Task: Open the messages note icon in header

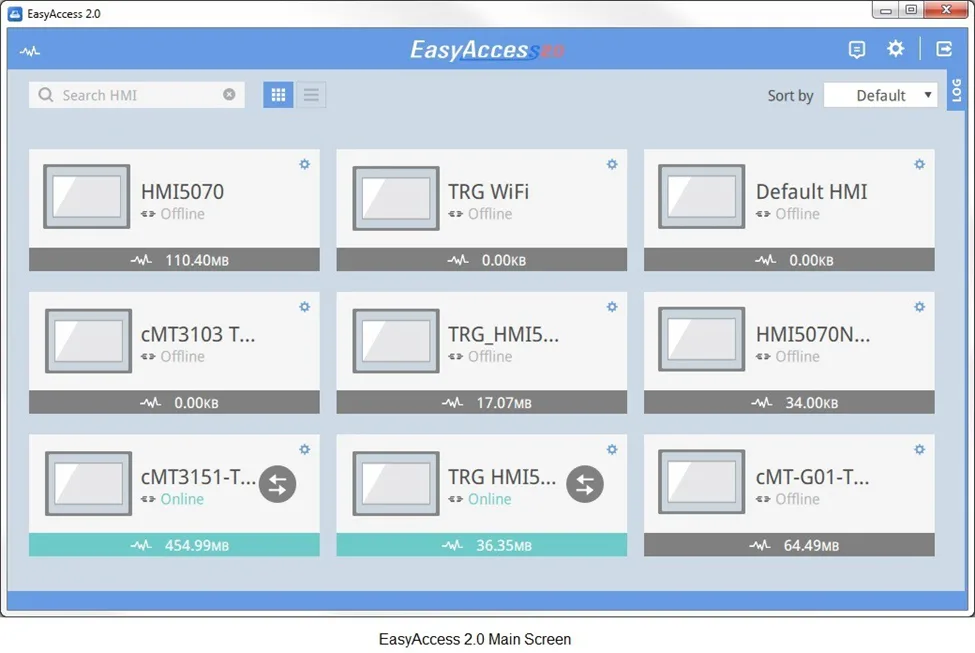Action: (x=857, y=49)
